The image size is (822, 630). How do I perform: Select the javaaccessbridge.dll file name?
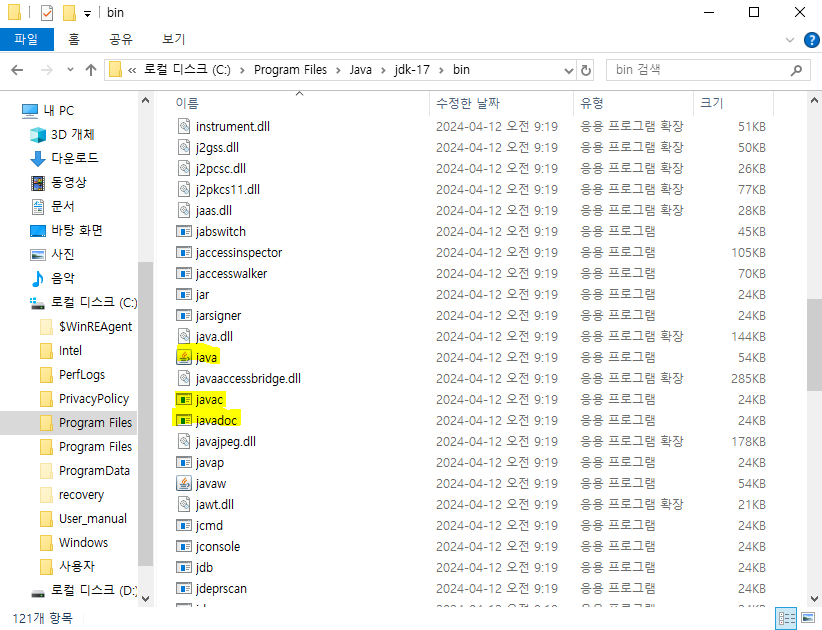[x=248, y=378]
